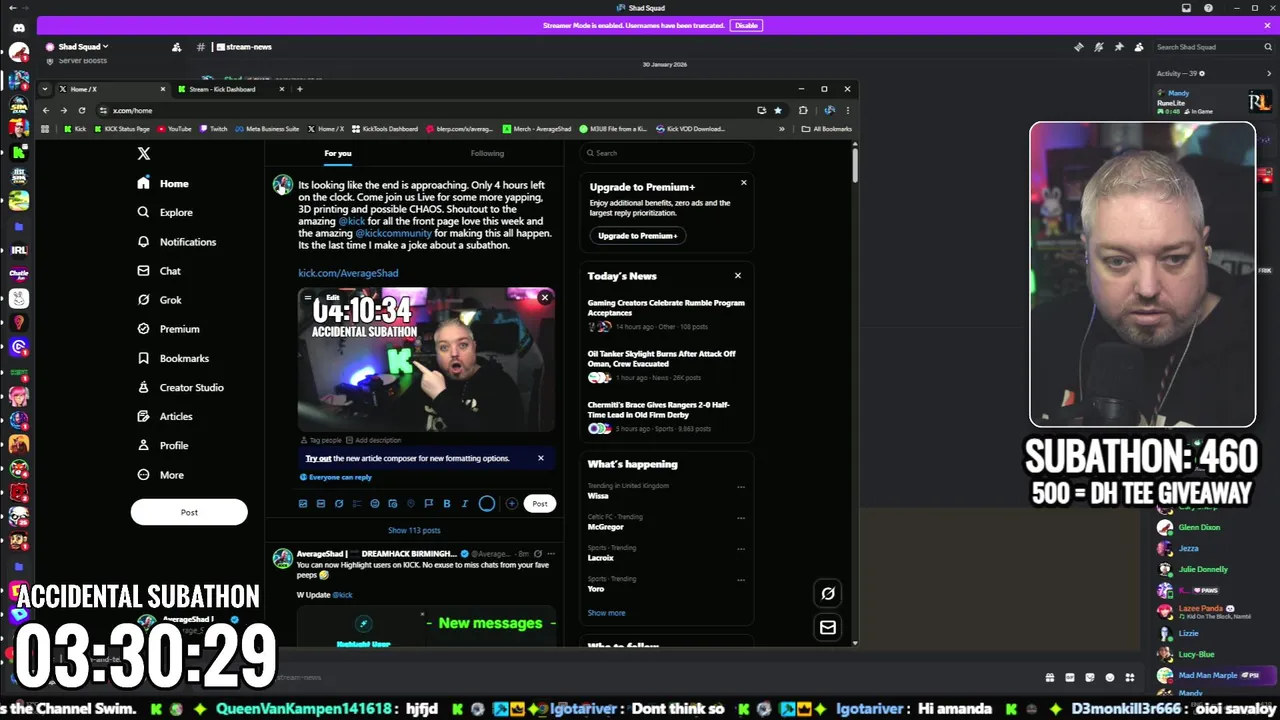Viewport: 1280px width, 720px height.
Task: Click the bookmark star in address bar
Action: (778, 110)
